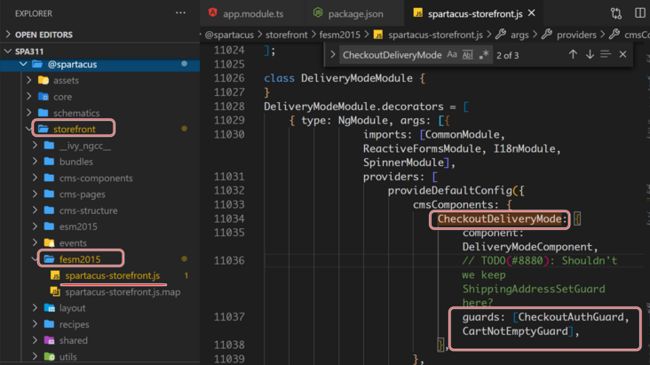The width and height of the screenshot is (650, 365).
Task: Collapse the @spartacus folder
Action: (x=23, y=64)
